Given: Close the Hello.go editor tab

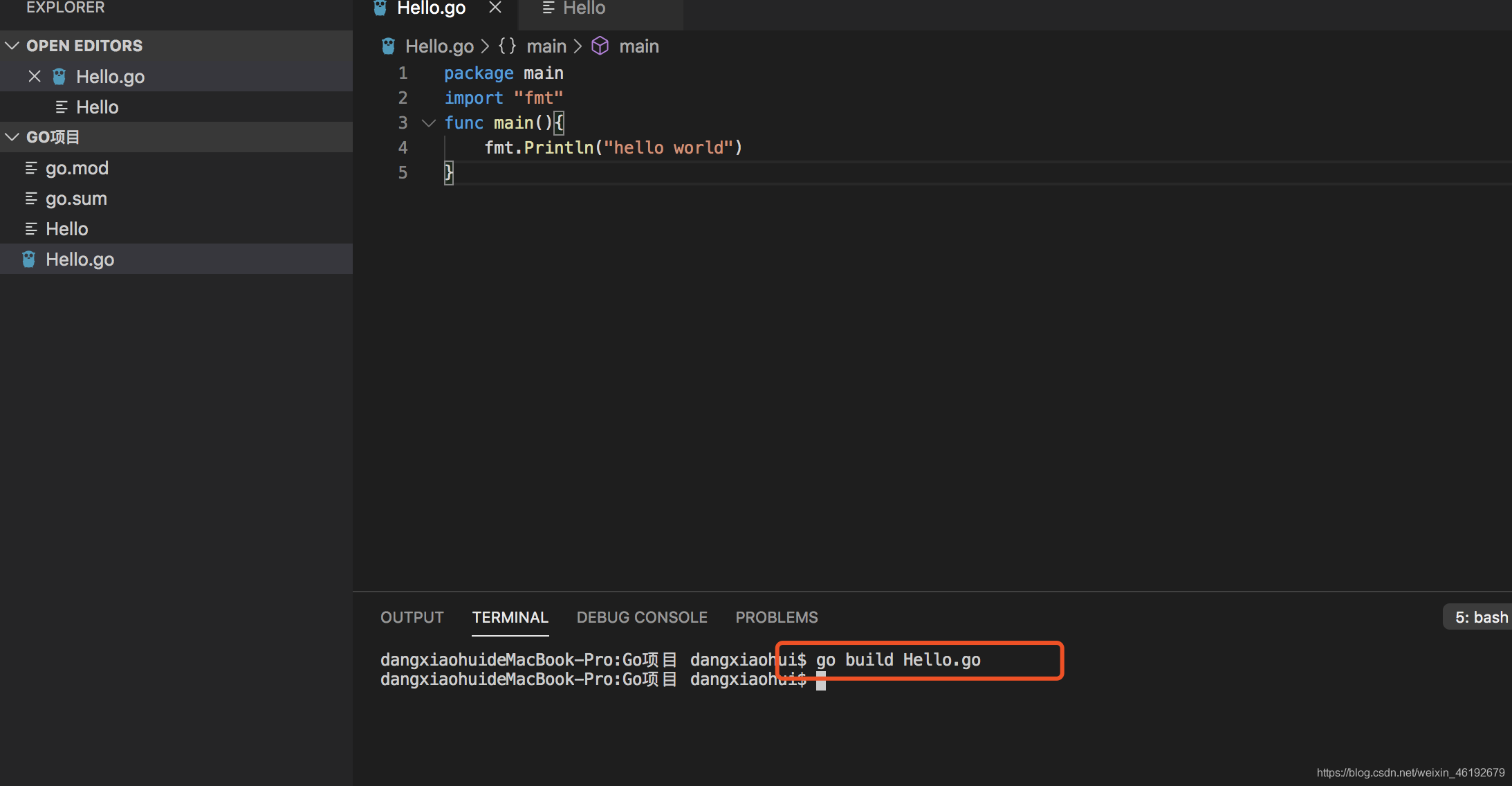Looking at the screenshot, I should [495, 8].
